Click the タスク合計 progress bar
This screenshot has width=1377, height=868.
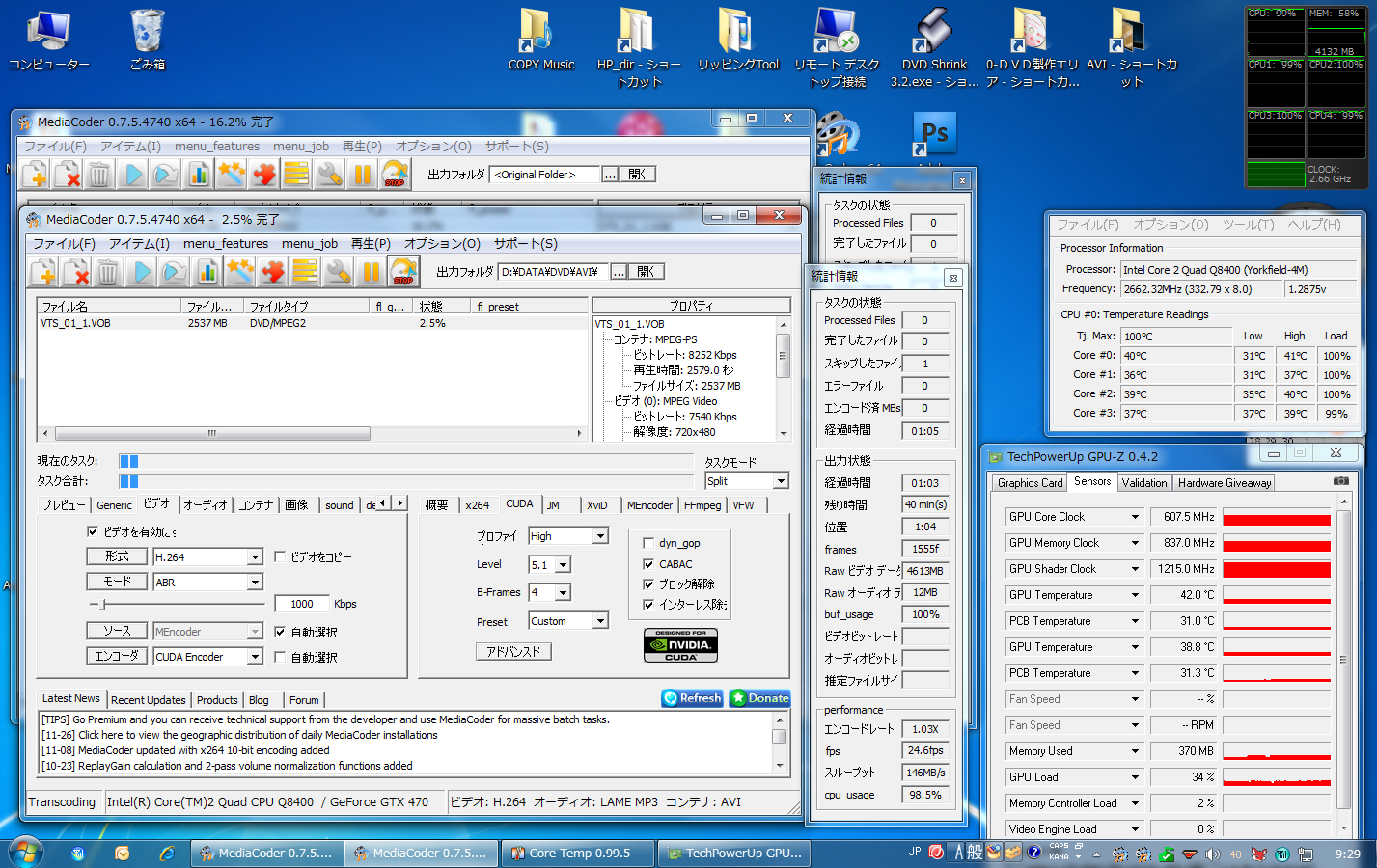(406, 481)
